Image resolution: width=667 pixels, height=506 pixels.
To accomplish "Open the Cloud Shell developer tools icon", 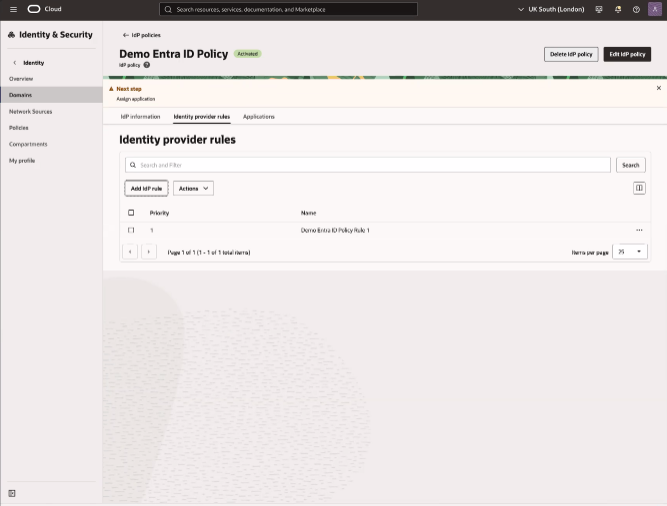I will tap(599, 9).
